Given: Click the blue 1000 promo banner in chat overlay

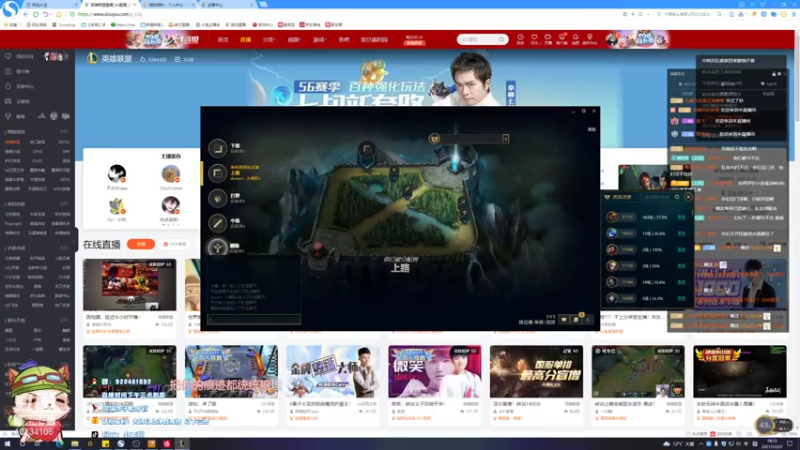Looking at the screenshot, I should click(x=740, y=284).
